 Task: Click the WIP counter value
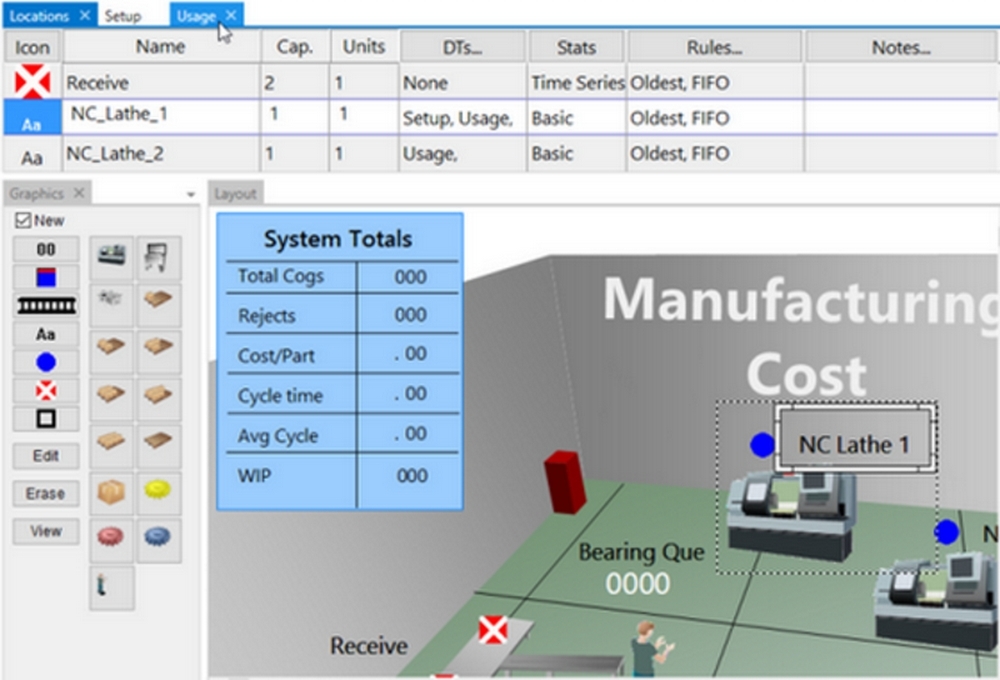point(411,476)
